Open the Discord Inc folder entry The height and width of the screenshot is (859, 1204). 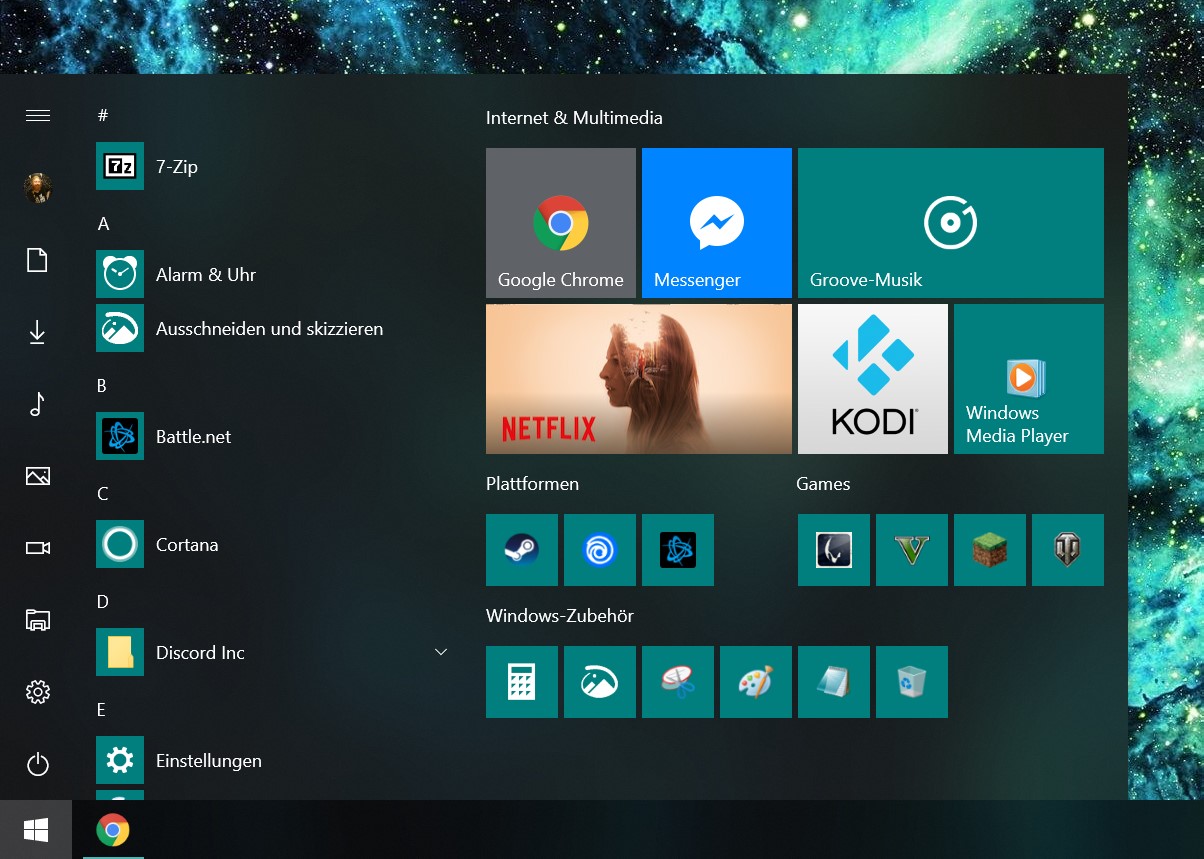pyautogui.click(x=276, y=652)
